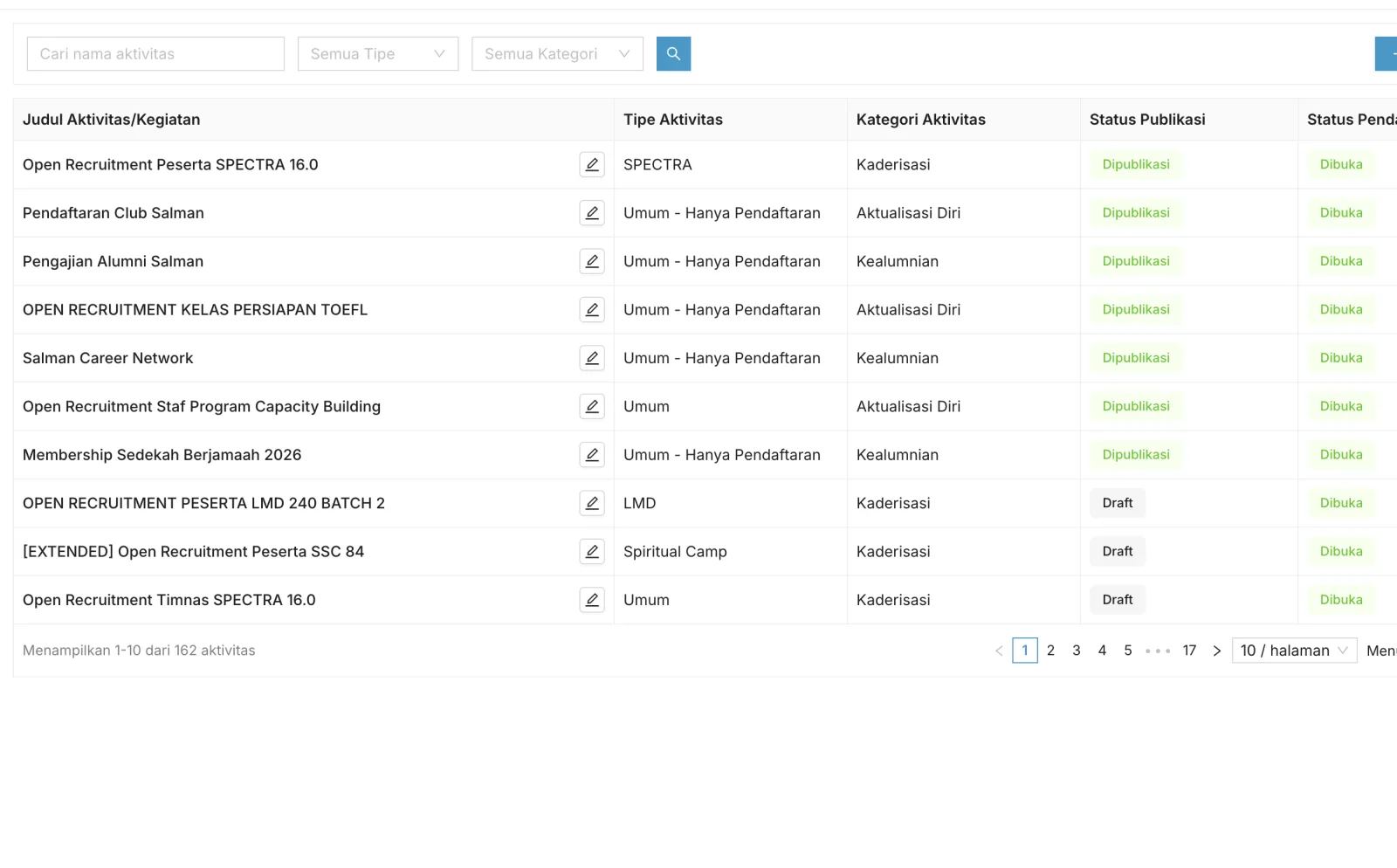Change the 10 / halaman page size
The image size is (1397, 868).
[1294, 651]
